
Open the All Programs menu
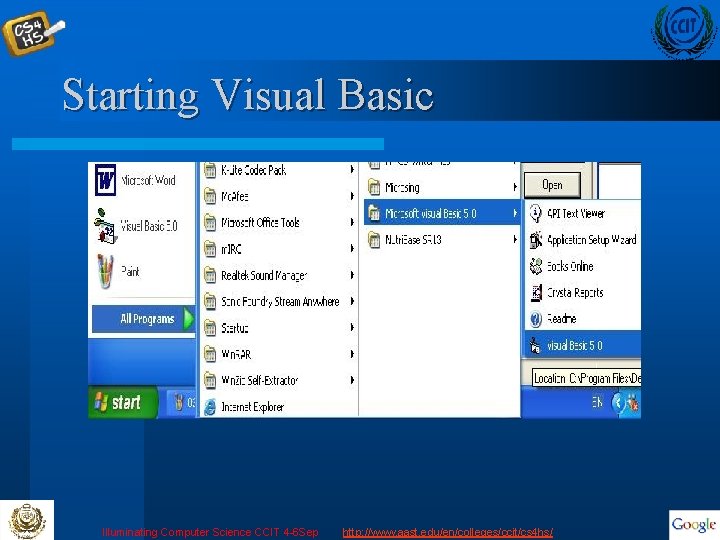143,319
